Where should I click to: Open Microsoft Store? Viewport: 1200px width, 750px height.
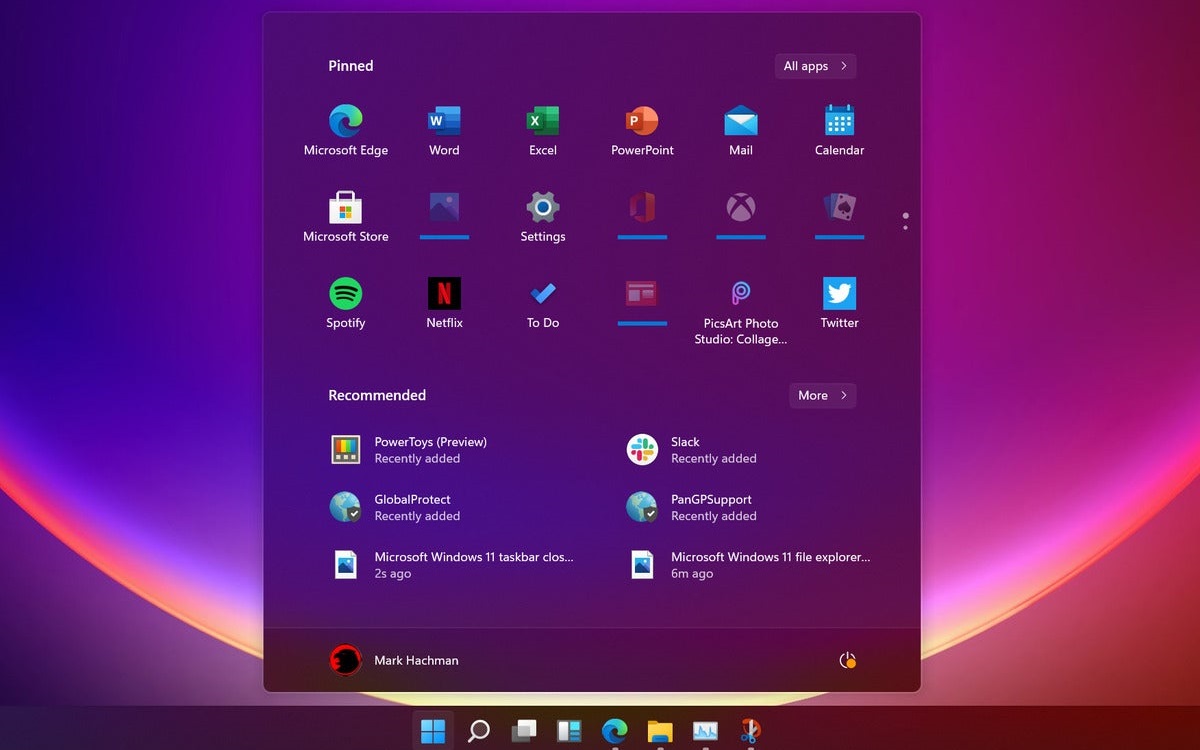[346, 218]
